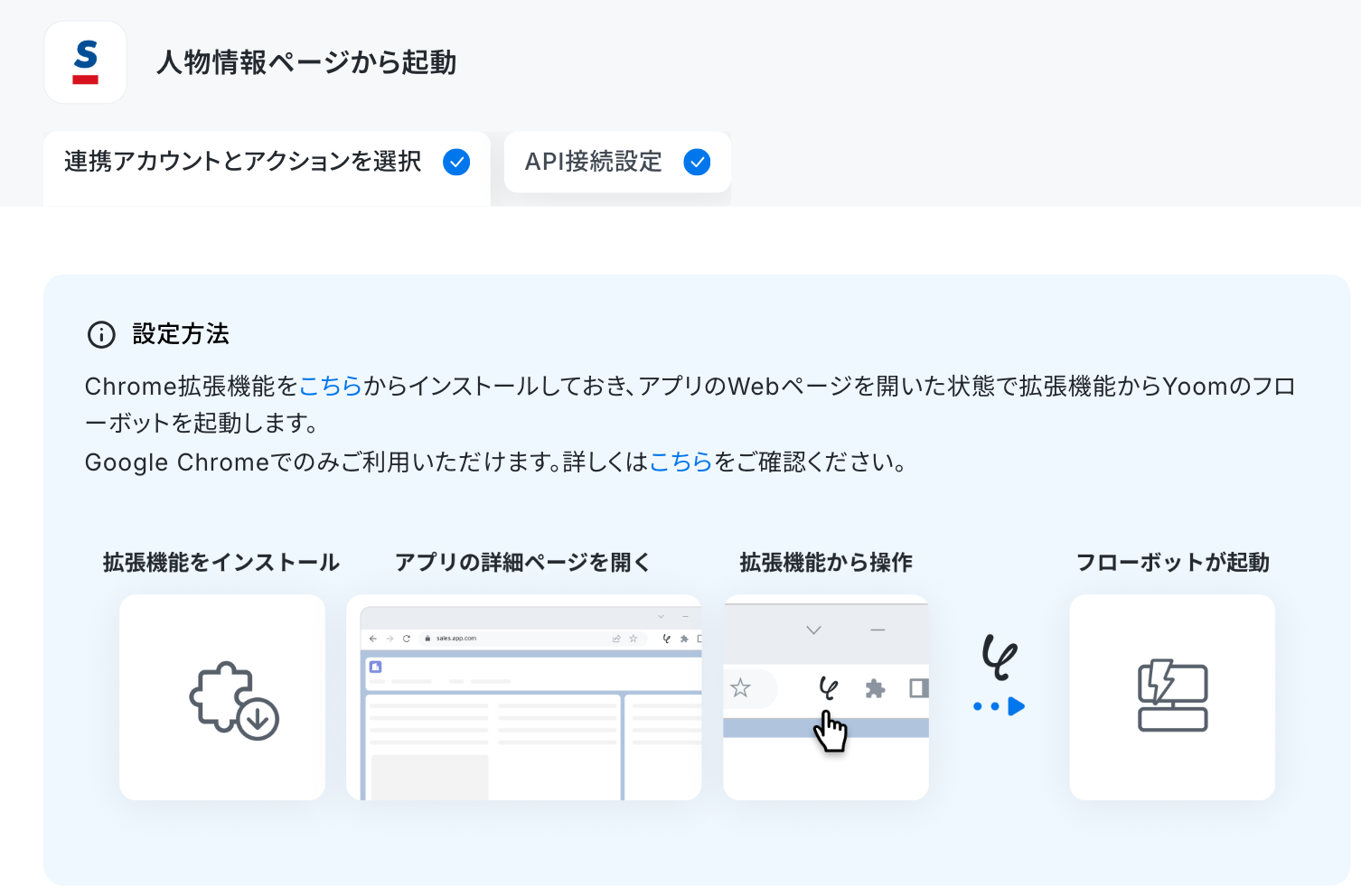Click the blue play arrow icon
The image size is (1361, 896).
tap(1017, 706)
